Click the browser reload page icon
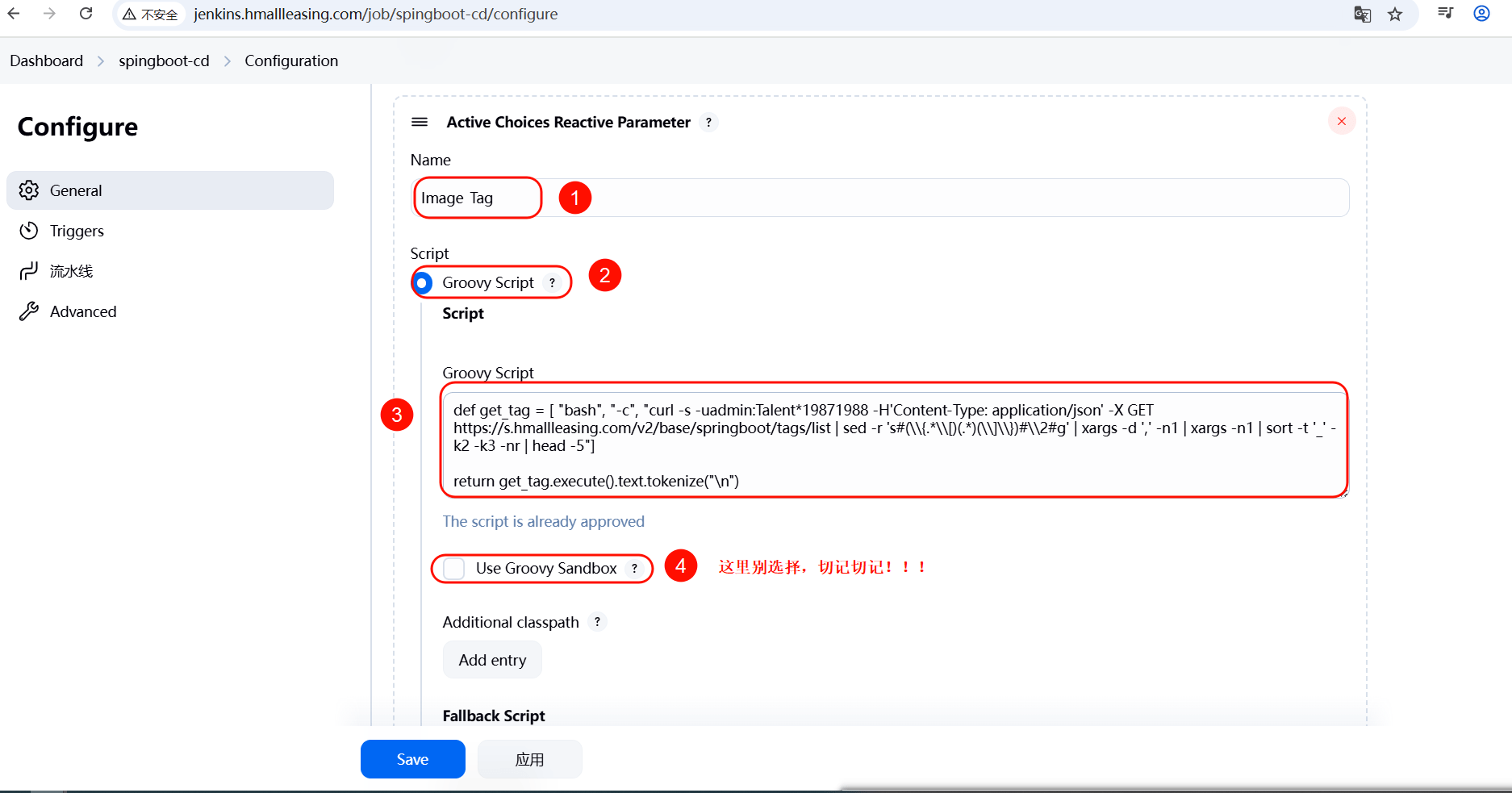Screen dimensions: 1512x793 coord(86,14)
